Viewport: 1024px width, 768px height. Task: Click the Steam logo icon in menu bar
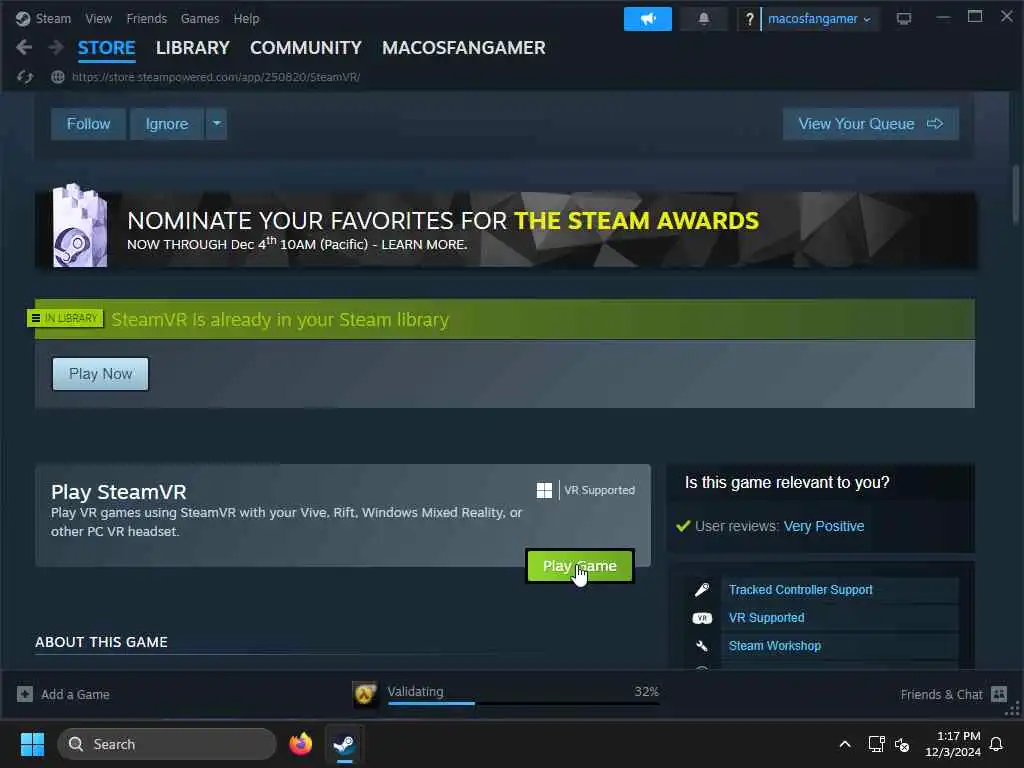(x=23, y=18)
